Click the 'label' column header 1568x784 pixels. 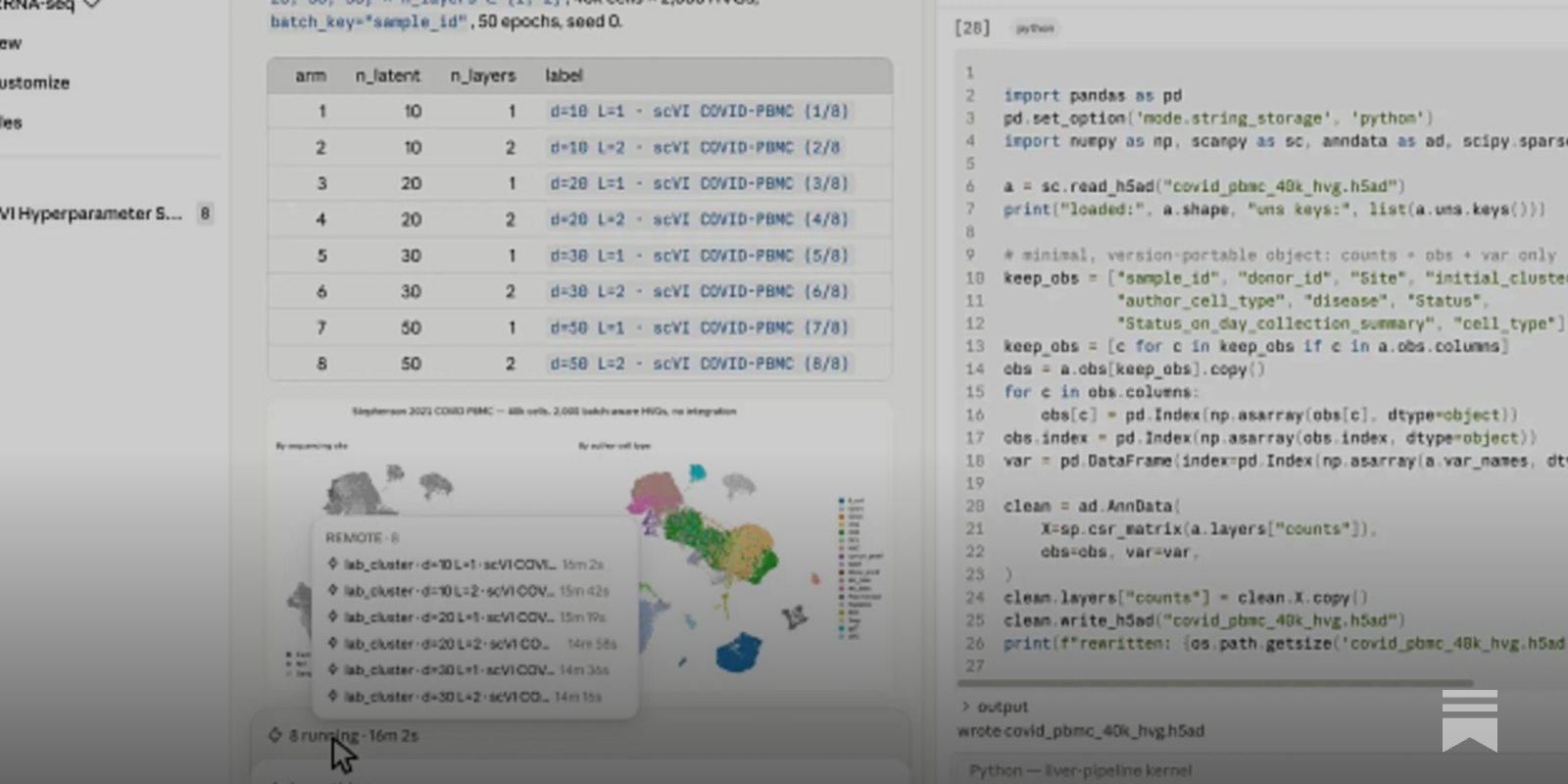click(563, 75)
